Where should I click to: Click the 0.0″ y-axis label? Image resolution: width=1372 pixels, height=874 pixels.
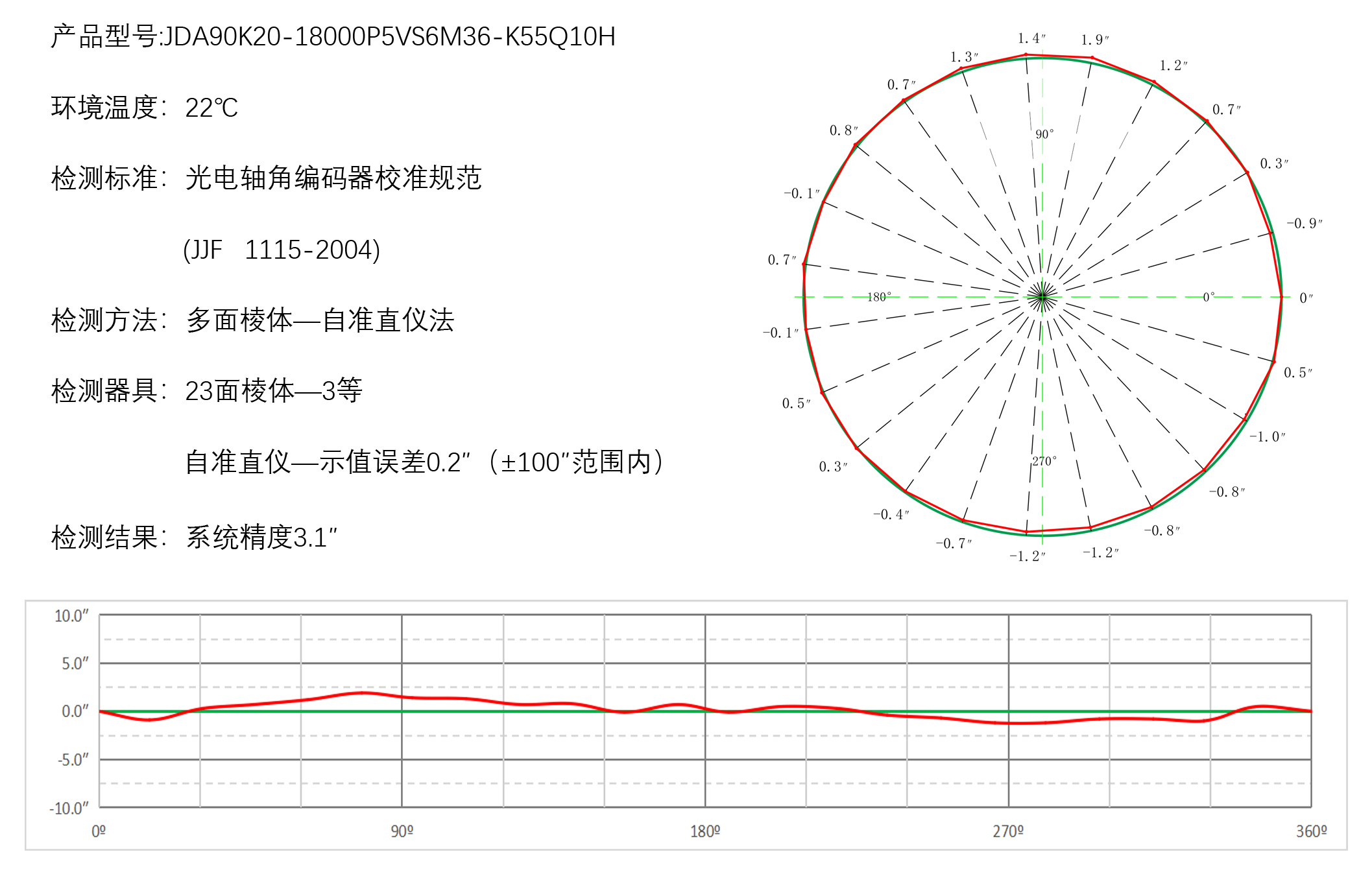click(75, 711)
